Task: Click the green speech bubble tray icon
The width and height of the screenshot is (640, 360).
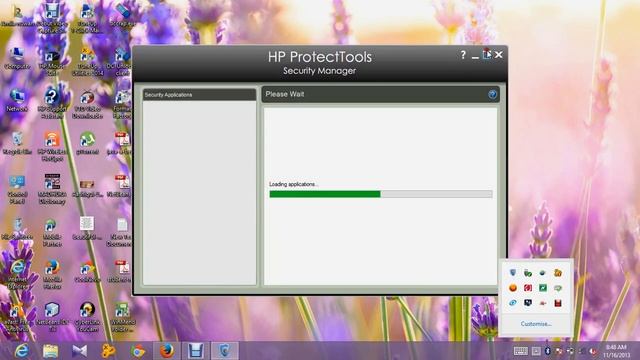Action: click(558, 288)
